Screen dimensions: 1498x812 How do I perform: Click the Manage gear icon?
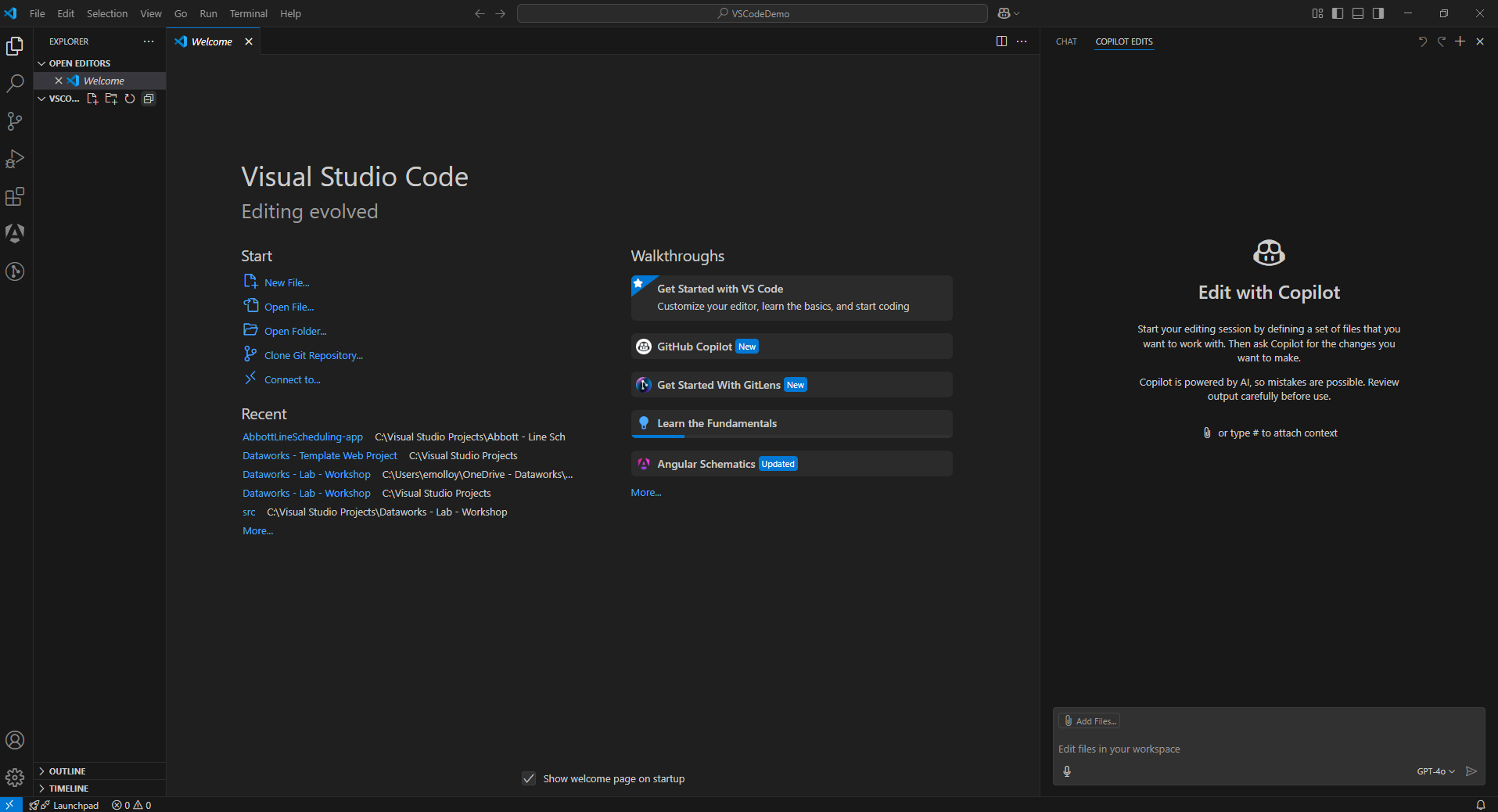pyautogui.click(x=15, y=777)
